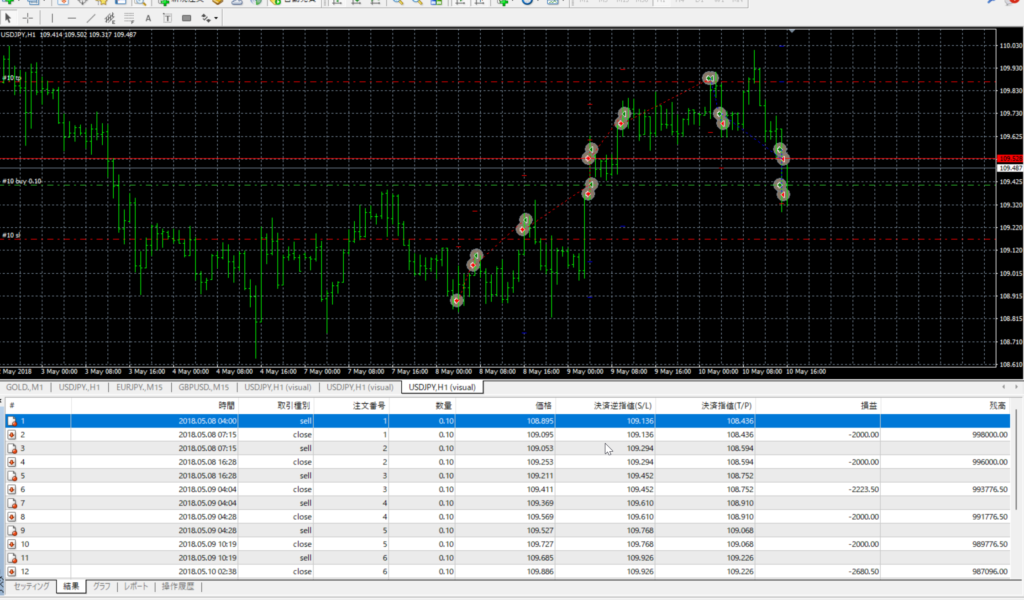1024x600 pixels.
Task: Select the Fibonacci retracement tool
Action: [x=129, y=18]
